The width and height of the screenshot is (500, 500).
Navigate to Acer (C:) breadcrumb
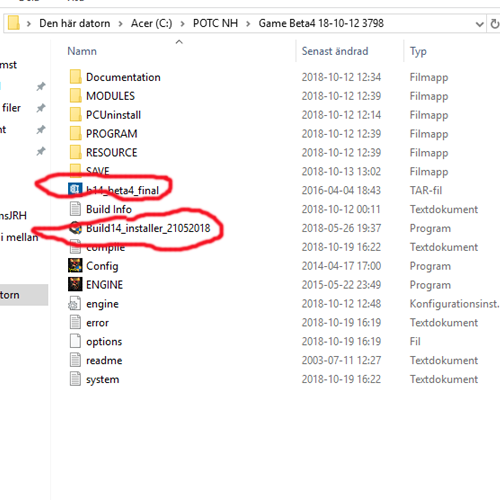click(x=151, y=23)
